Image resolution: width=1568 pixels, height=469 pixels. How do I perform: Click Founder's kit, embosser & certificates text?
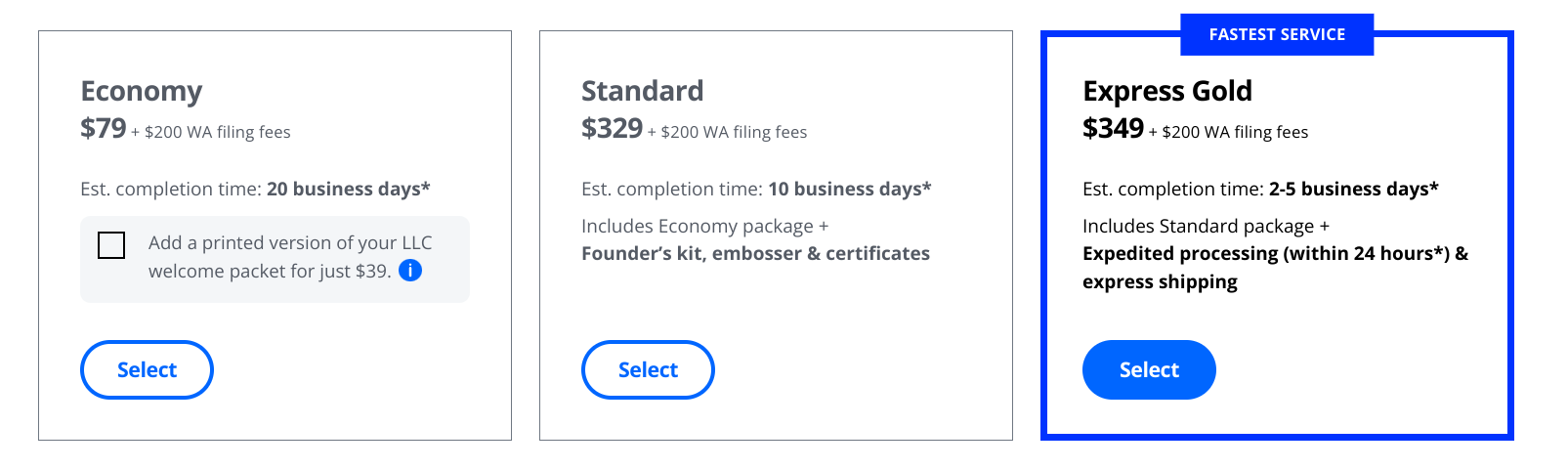pyautogui.click(x=755, y=253)
